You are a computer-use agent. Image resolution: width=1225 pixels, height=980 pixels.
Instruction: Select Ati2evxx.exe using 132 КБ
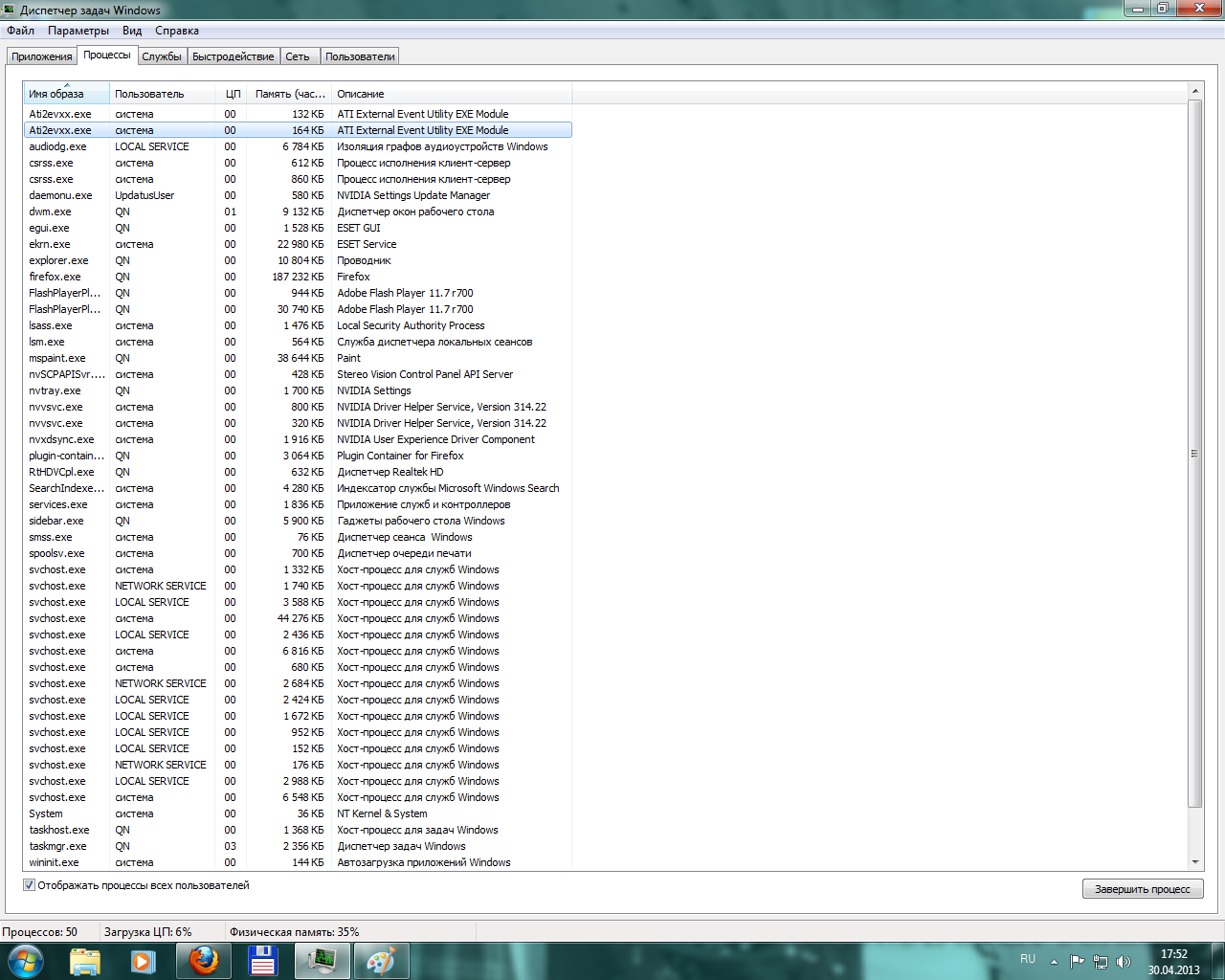coord(298,114)
